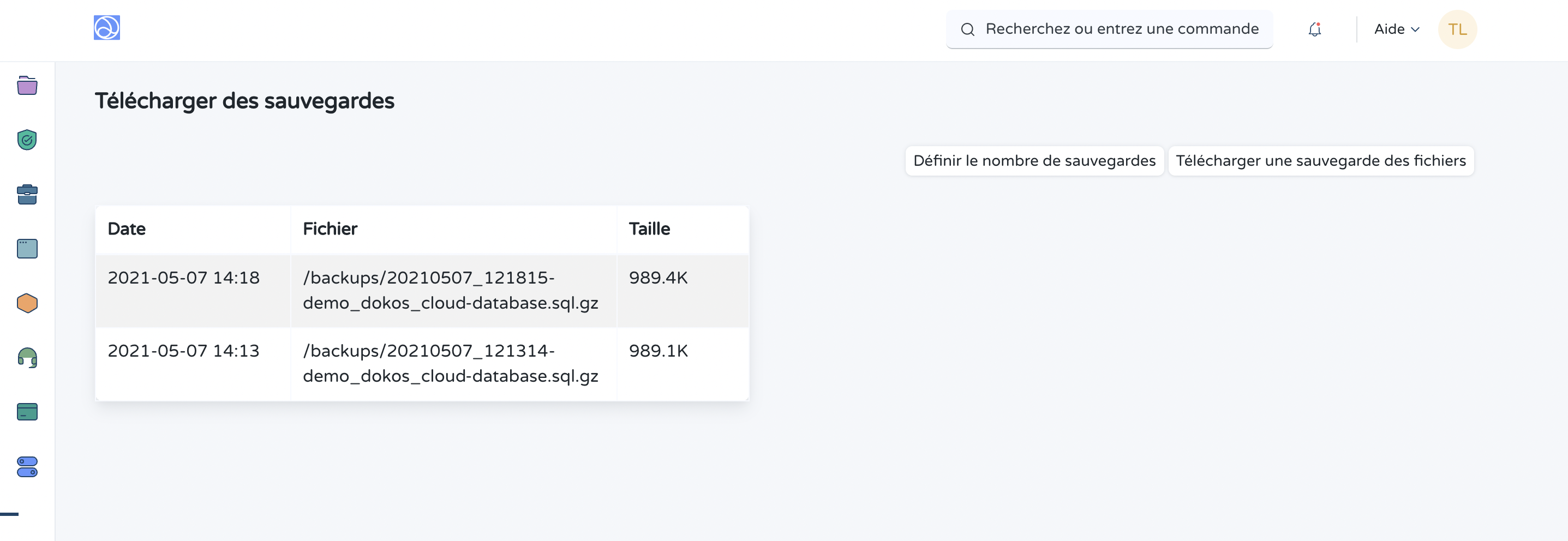Click the green card sidebar icon
1568x541 pixels.
(27, 412)
